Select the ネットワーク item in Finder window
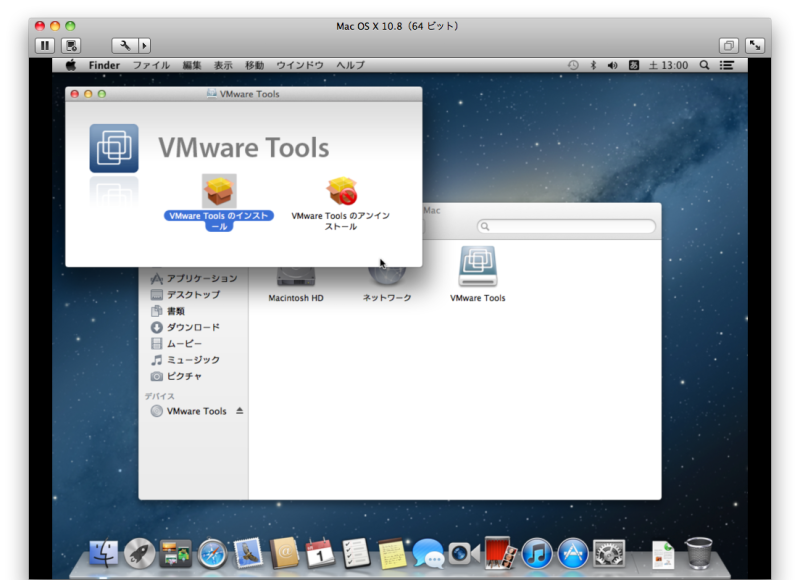Screen dimensions: 800x580 387,285
